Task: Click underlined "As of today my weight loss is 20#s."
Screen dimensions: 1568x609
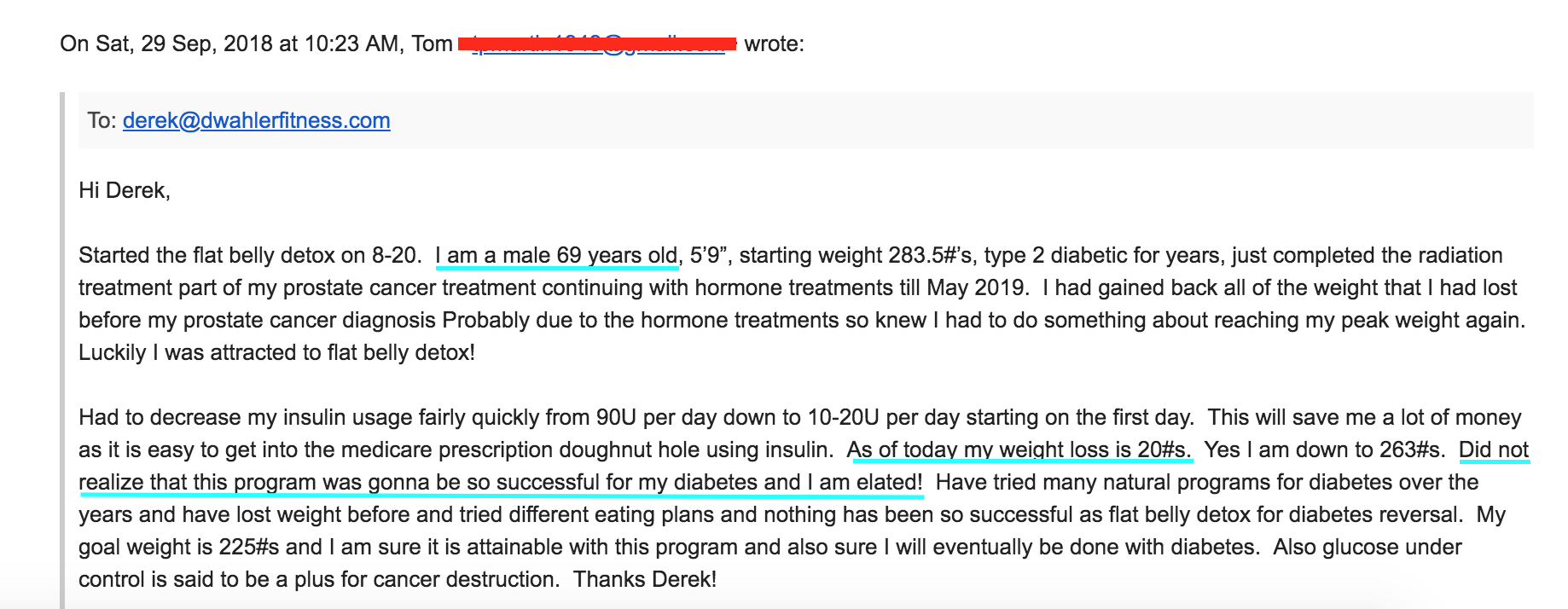Action: [x=1019, y=449]
